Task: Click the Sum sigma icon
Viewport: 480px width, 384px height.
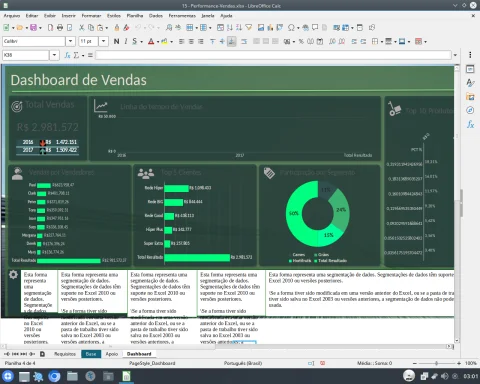Action: click(76, 55)
